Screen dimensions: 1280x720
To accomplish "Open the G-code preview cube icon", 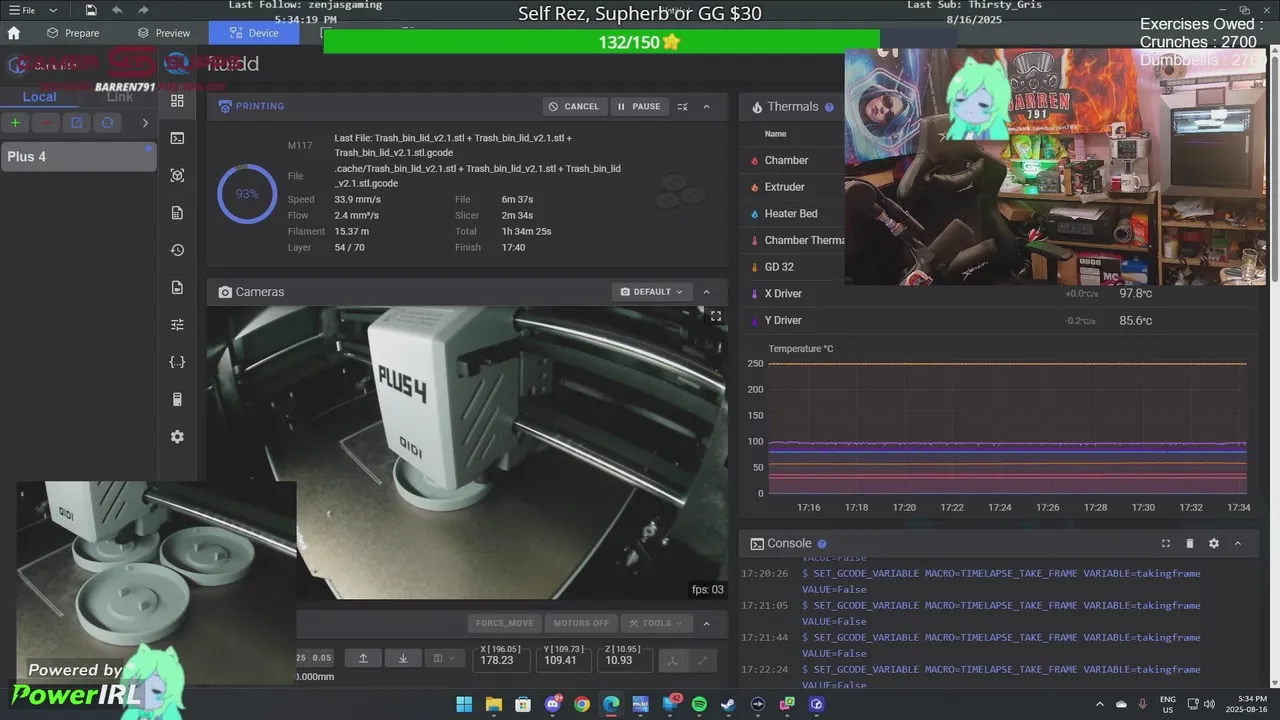I will 177,176.
